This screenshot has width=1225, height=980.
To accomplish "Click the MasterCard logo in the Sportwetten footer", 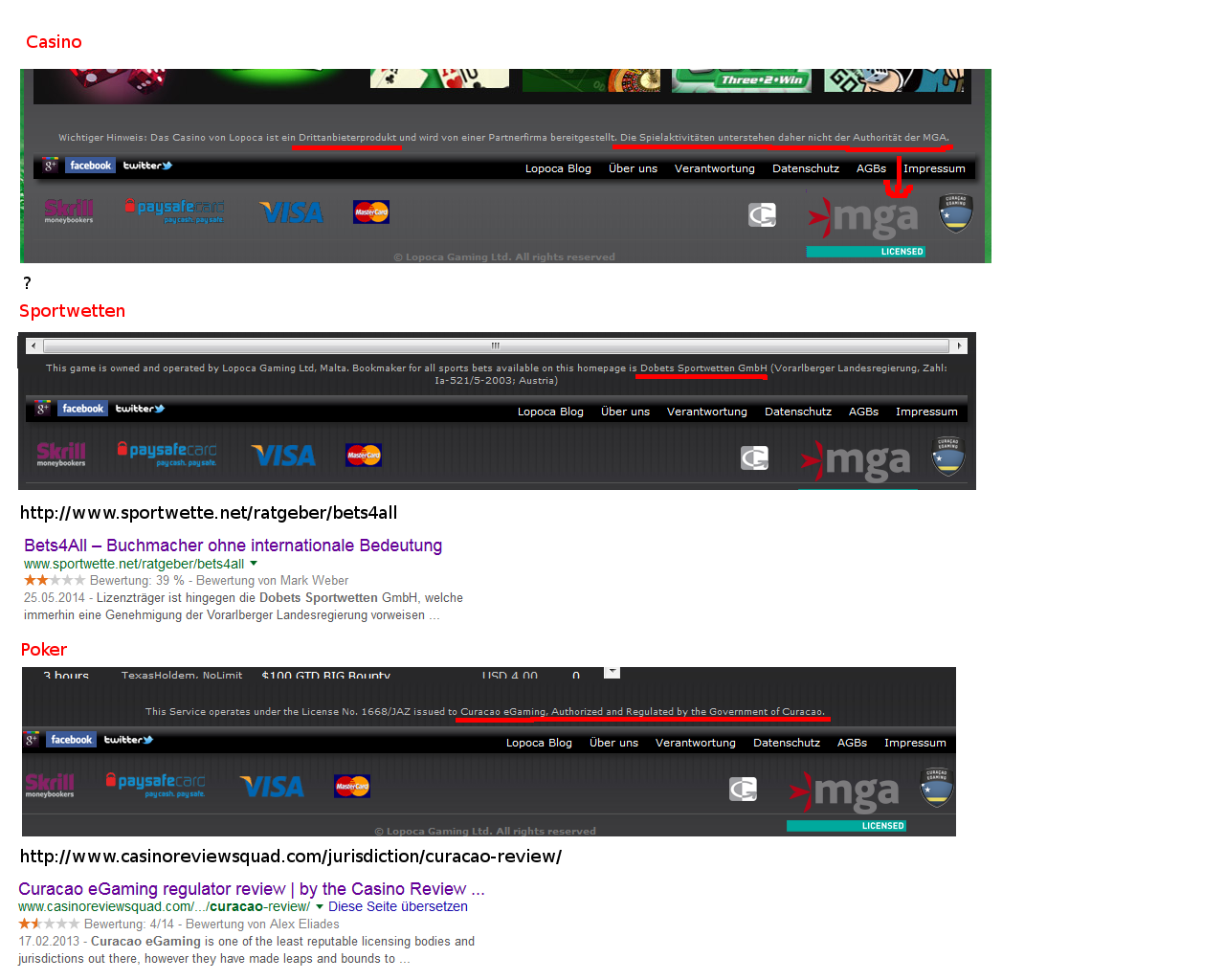I will point(364,455).
